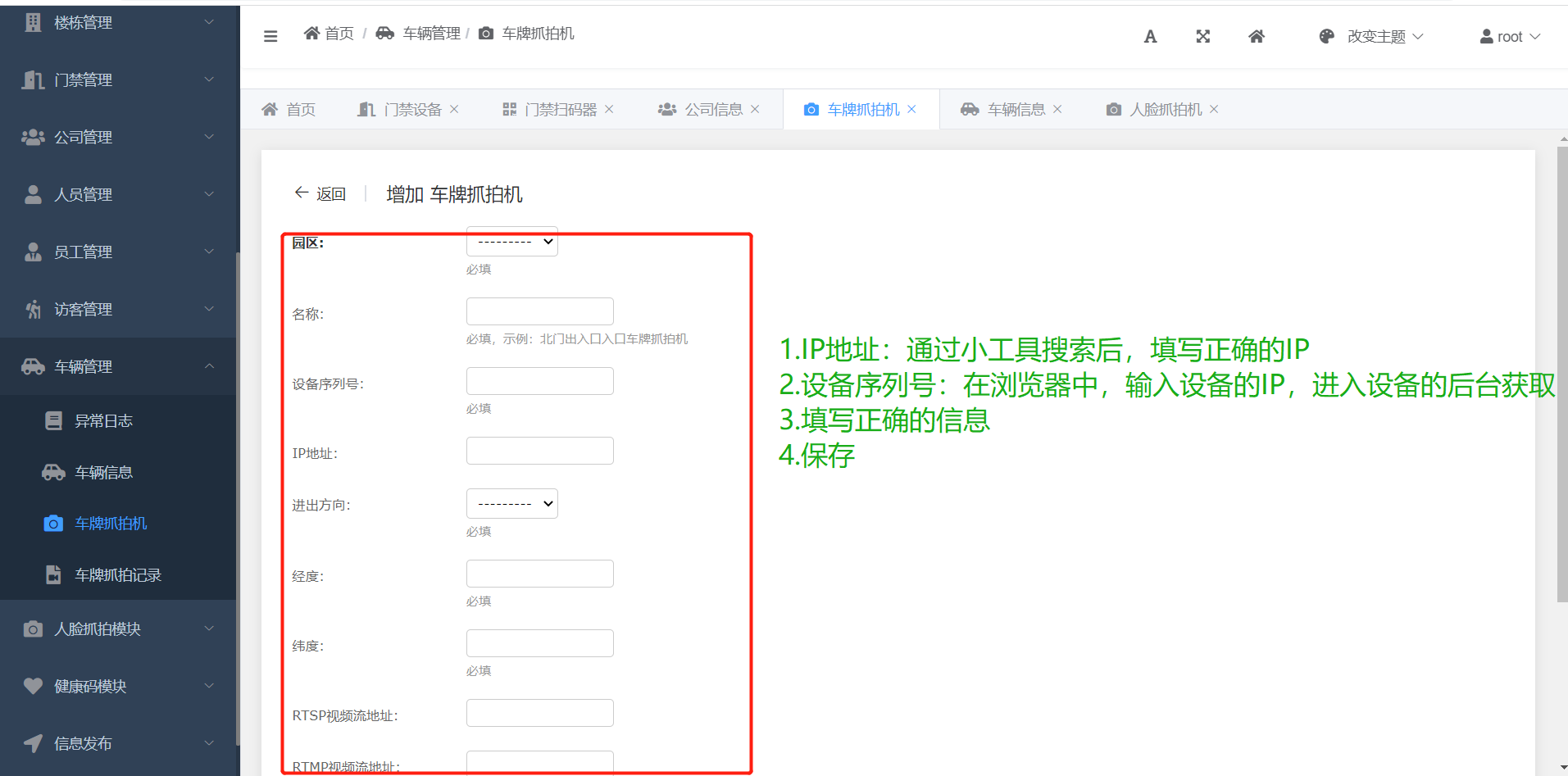Toggle fullscreen with the expand icon

[x=1202, y=37]
